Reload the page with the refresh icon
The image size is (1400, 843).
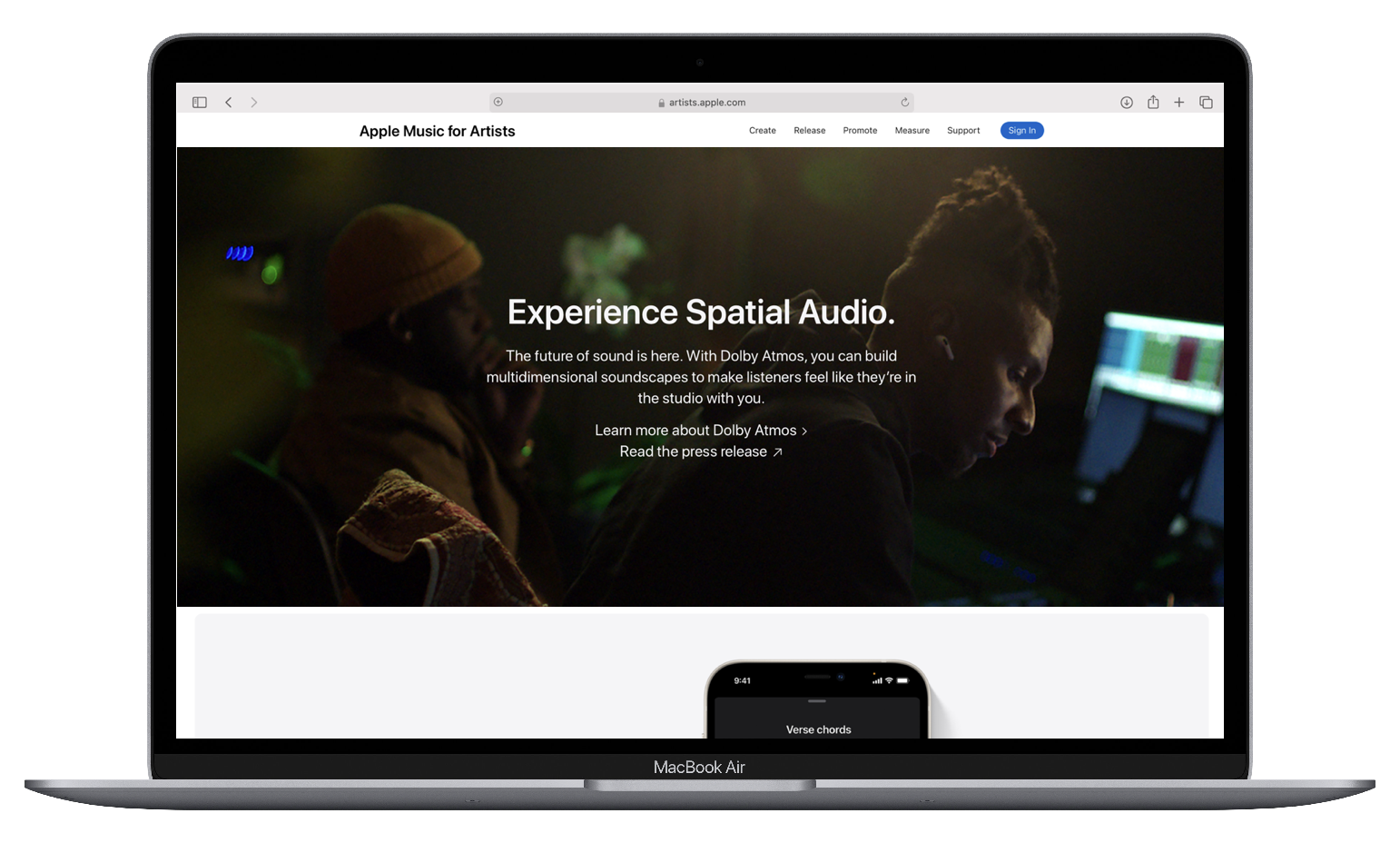click(x=904, y=103)
